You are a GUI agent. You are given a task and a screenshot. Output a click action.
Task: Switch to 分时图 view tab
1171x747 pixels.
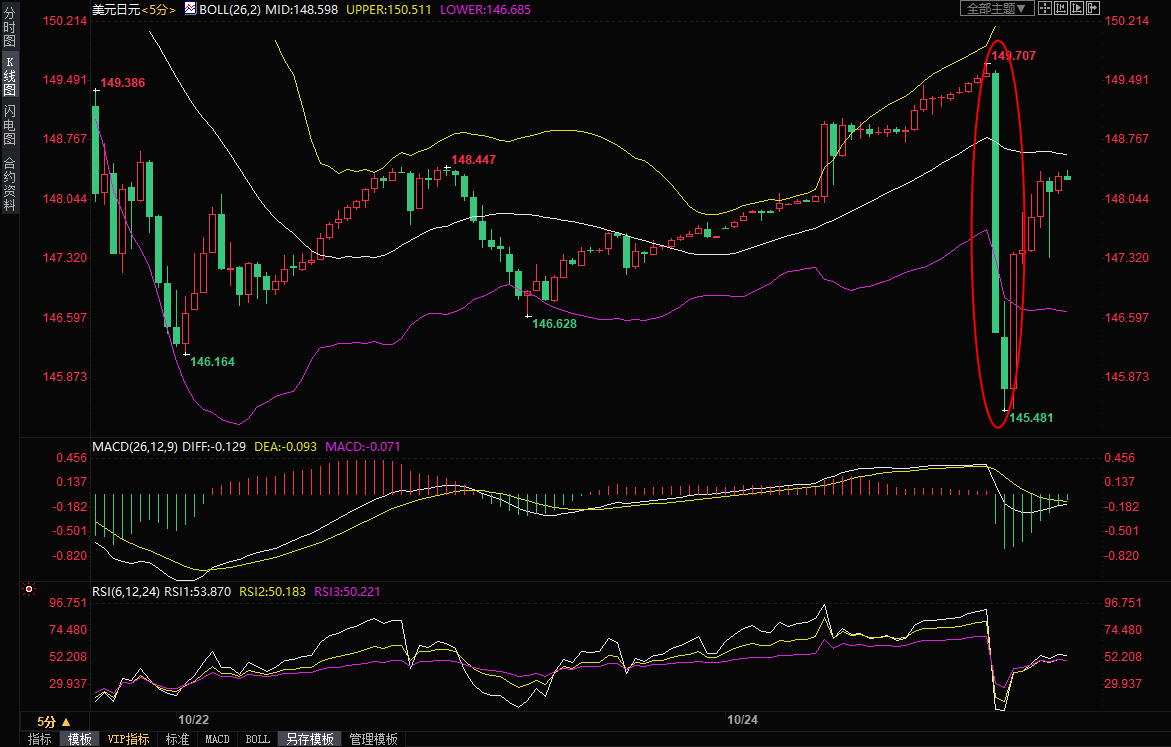tap(10, 28)
